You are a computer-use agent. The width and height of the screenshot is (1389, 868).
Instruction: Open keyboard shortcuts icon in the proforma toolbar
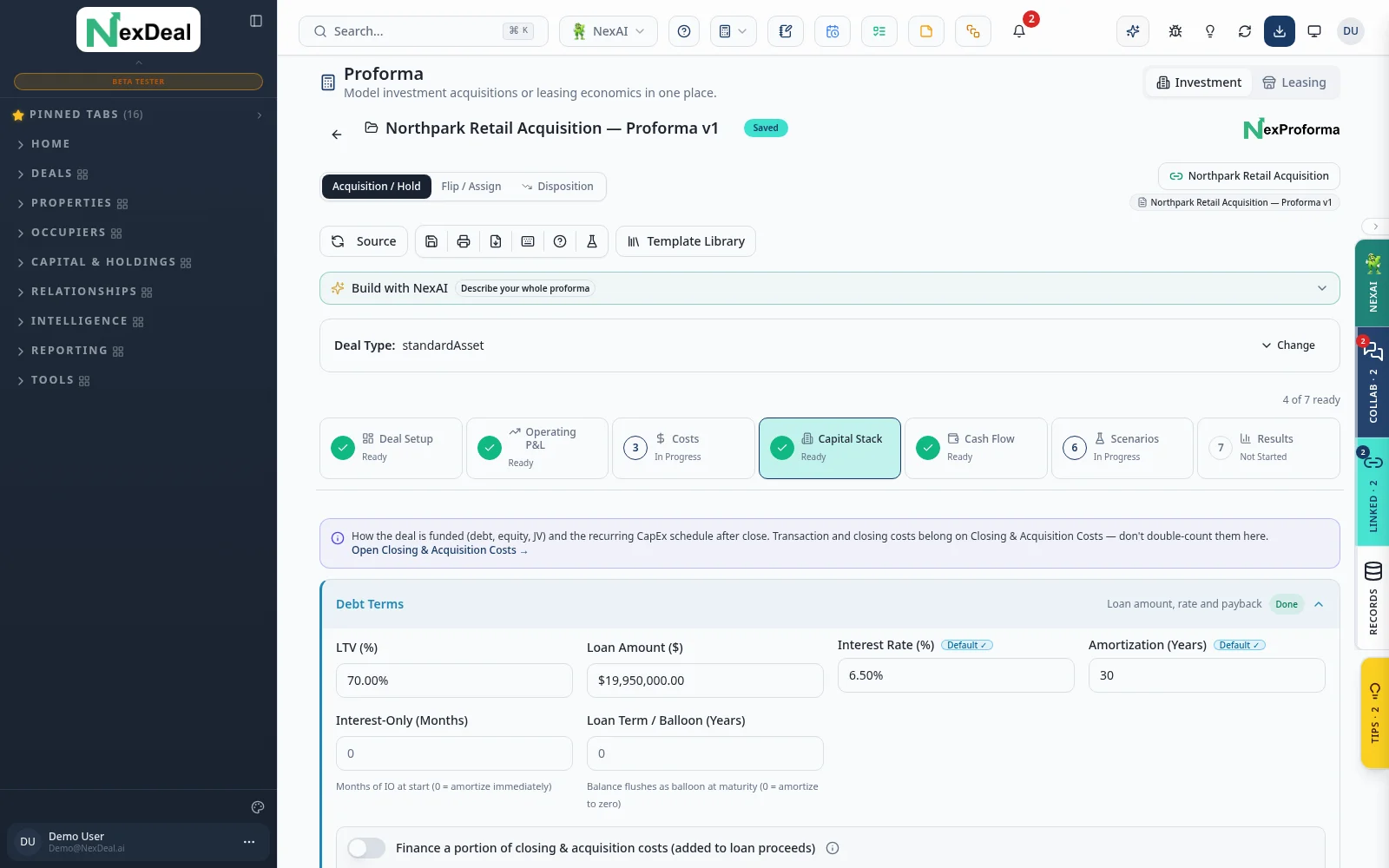point(528,241)
